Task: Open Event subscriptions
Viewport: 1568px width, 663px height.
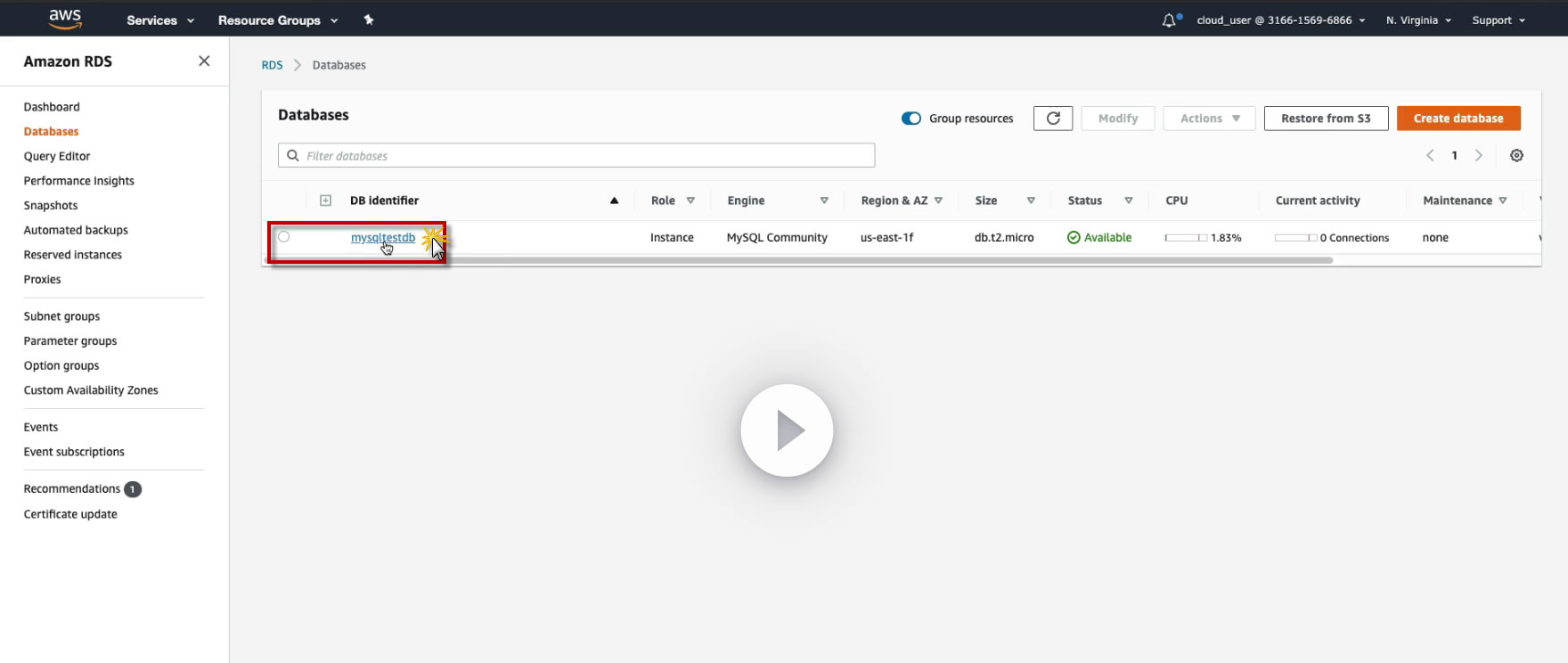Action: click(x=74, y=452)
